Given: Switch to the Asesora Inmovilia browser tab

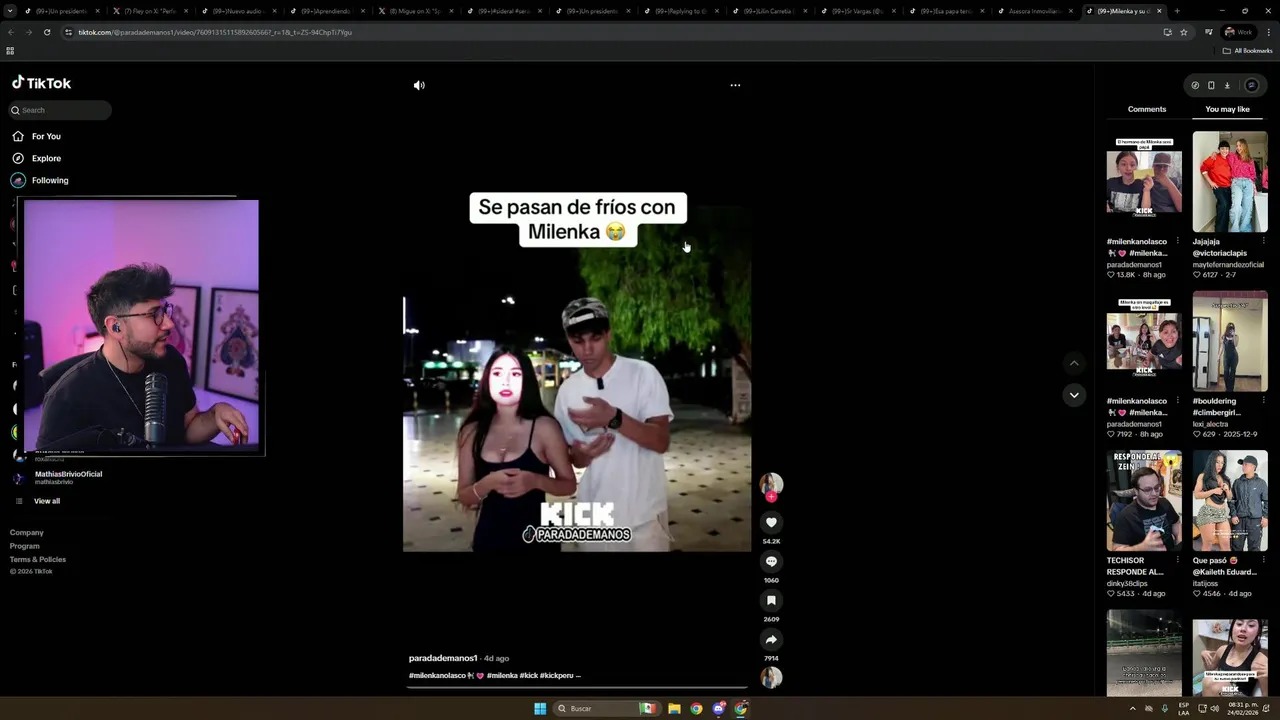Looking at the screenshot, I should [x=1038, y=11].
